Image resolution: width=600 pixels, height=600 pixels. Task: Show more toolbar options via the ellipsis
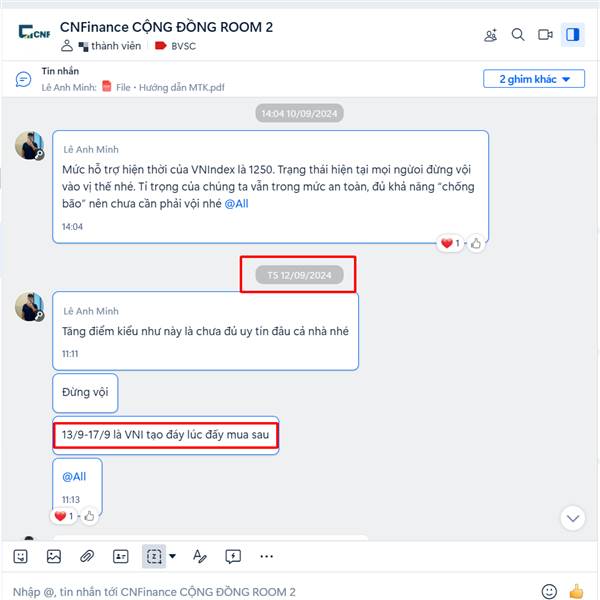pyautogui.click(x=266, y=556)
